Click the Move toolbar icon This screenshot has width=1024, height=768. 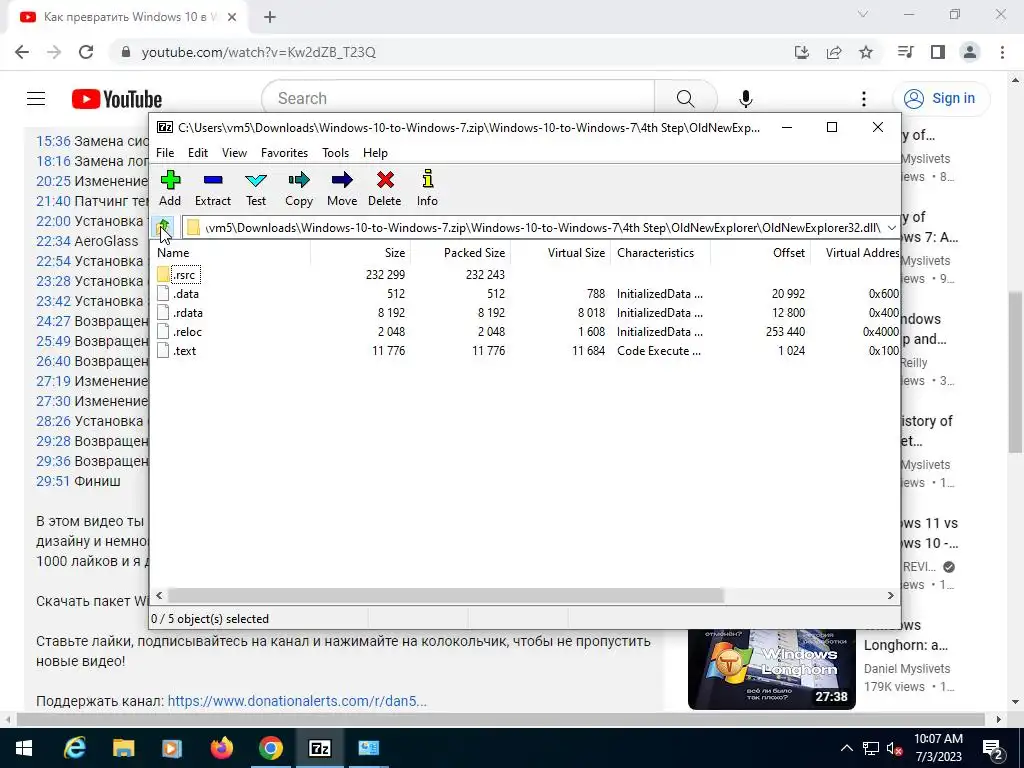pyautogui.click(x=342, y=188)
